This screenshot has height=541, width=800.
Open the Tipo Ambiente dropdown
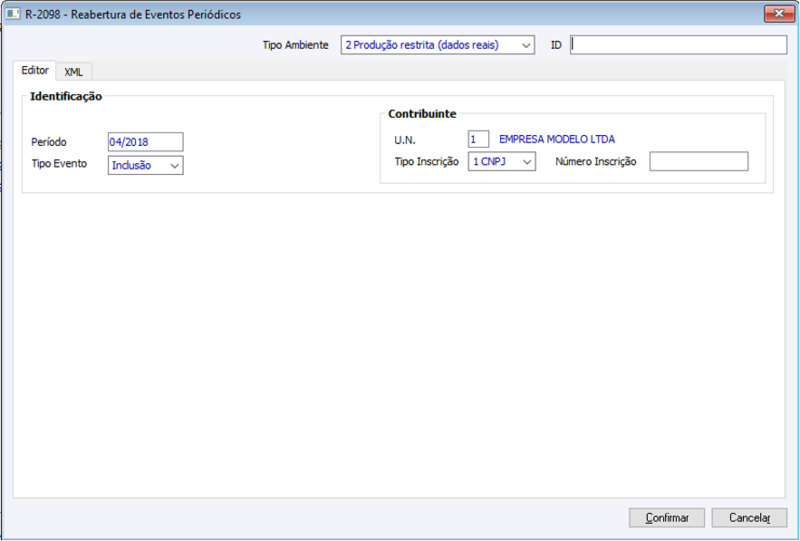[x=438, y=45]
